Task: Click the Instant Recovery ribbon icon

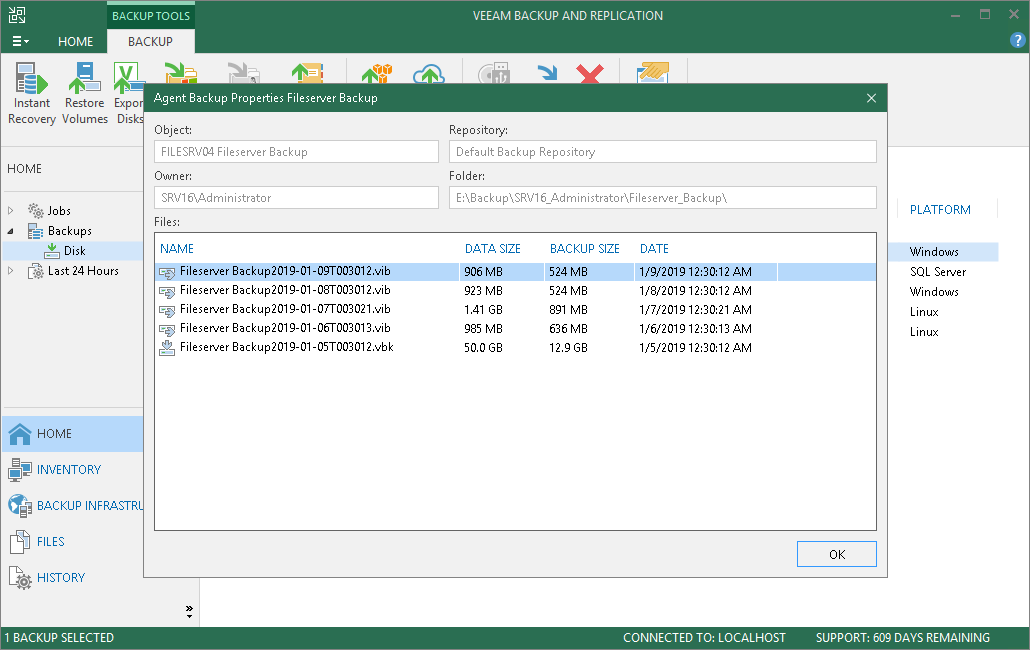Action: pos(32,78)
